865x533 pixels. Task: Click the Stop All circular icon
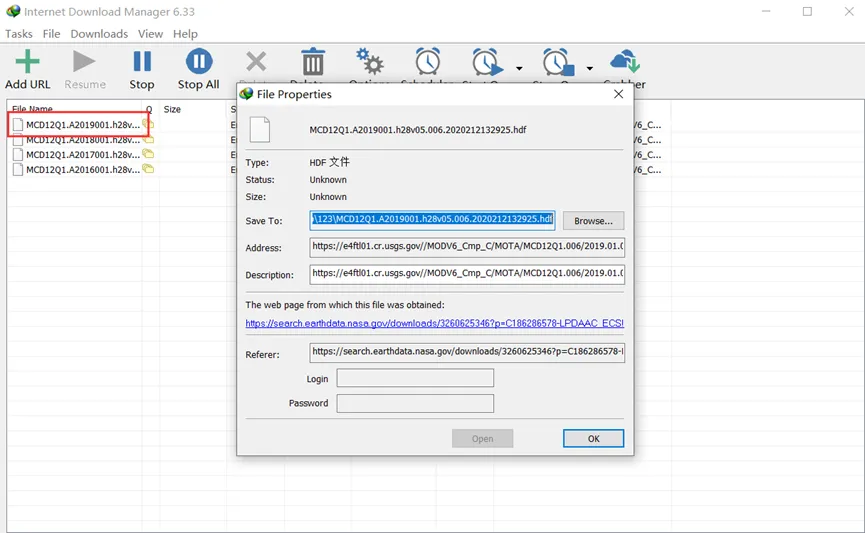coord(199,61)
